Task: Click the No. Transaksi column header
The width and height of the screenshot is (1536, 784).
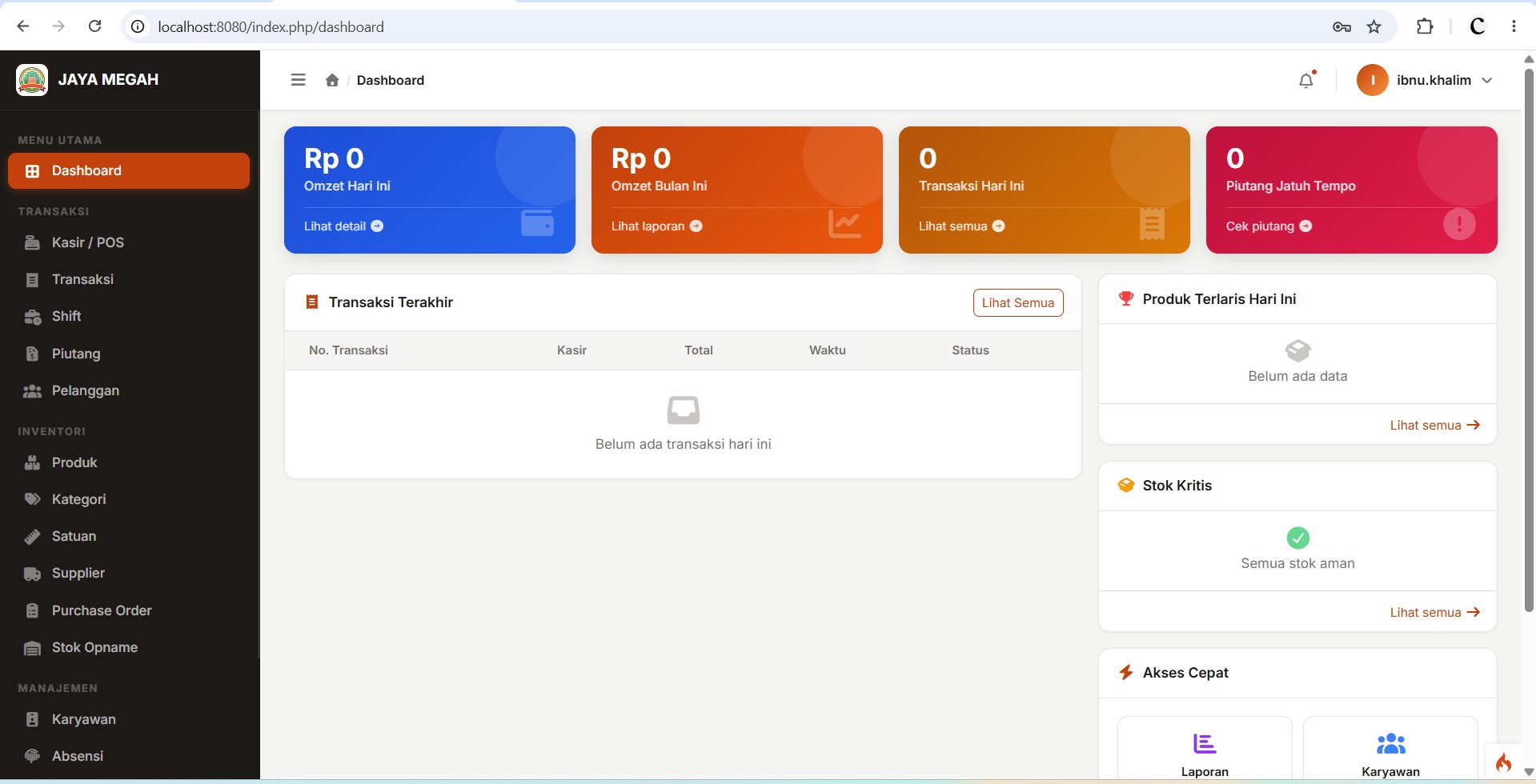Action: click(x=348, y=350)
